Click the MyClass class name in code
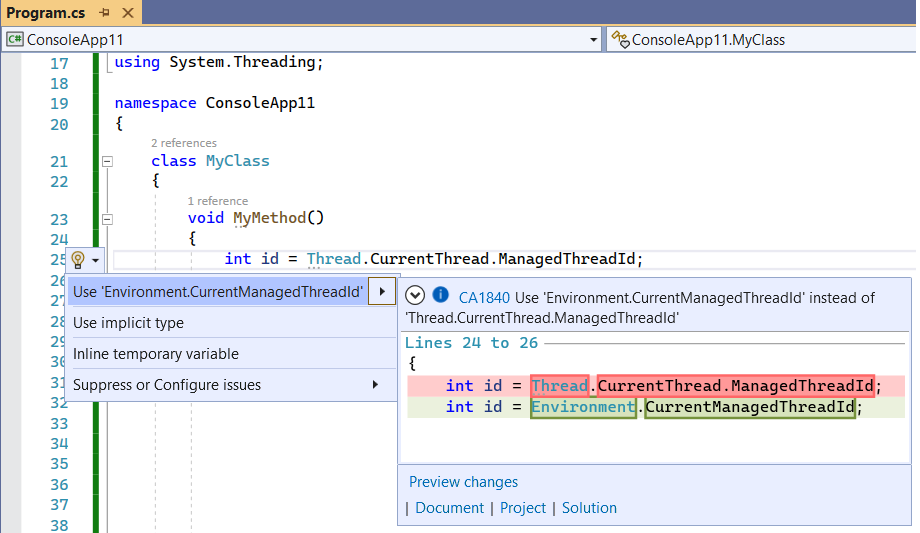This screenshot has width=920, height=533. coord(238,161)
